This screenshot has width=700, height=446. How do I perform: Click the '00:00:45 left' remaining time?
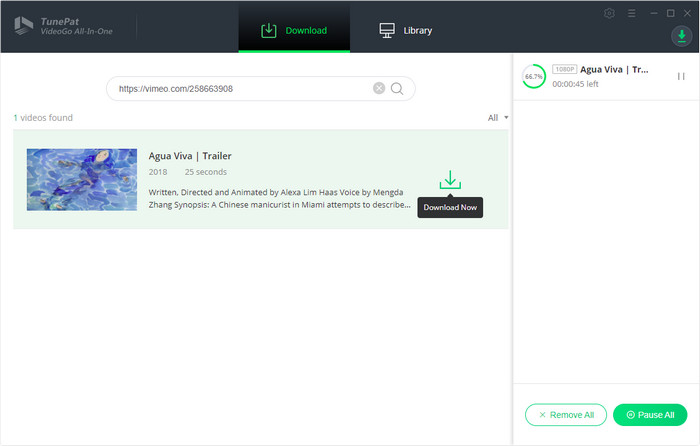(x=575, y=84)
